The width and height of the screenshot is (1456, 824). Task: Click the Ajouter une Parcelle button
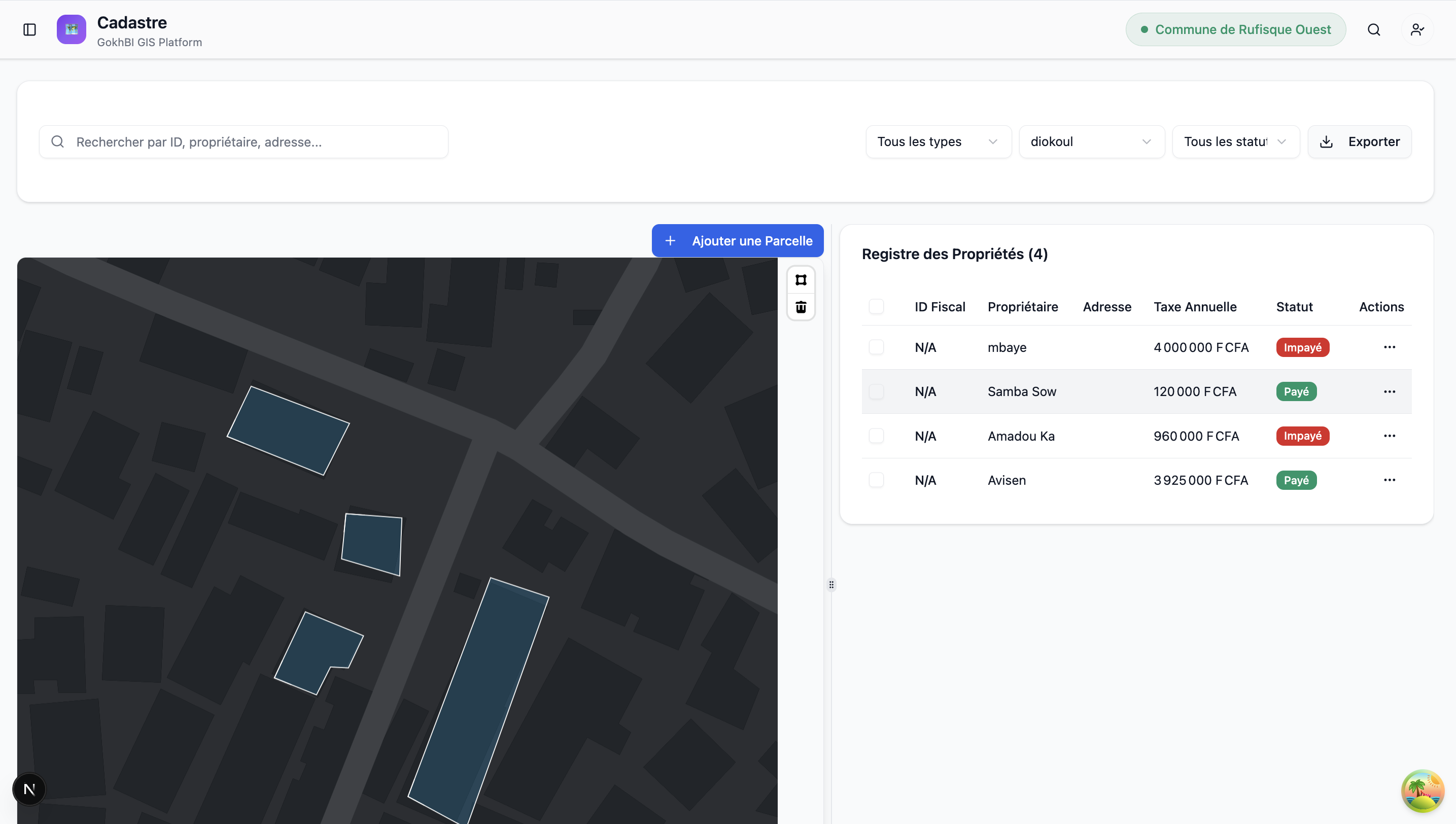click(737, 240)
